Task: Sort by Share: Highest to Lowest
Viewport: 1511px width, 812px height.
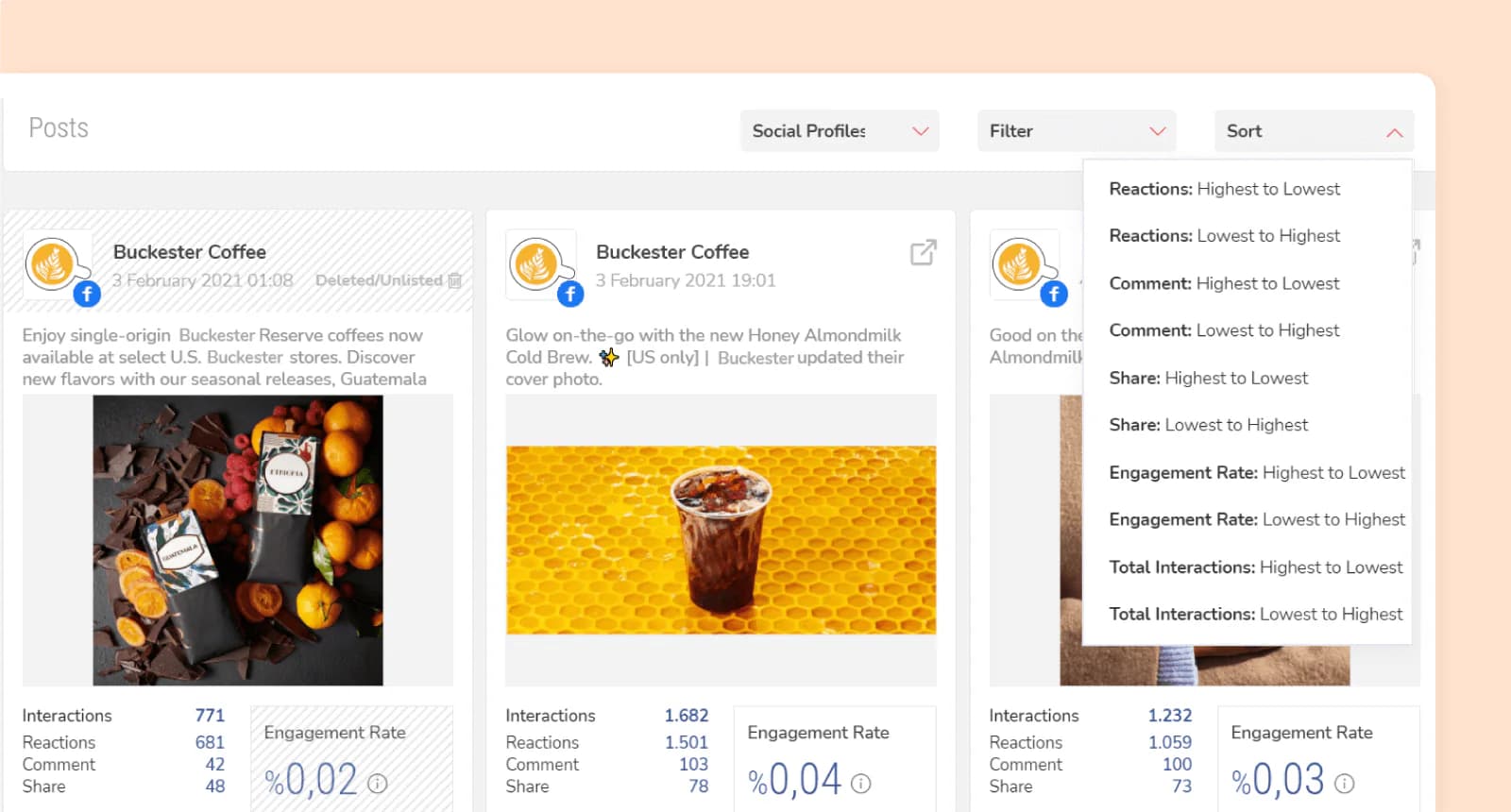Action: pos(1208,378)
